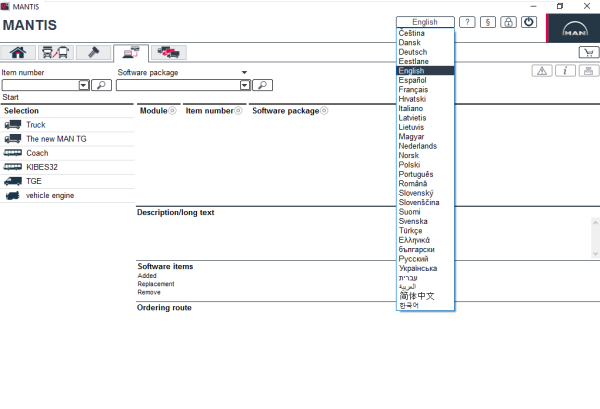Click description scrollbar up arrow
The height and width of the screenshot is (409, 600).
(595, 222)
